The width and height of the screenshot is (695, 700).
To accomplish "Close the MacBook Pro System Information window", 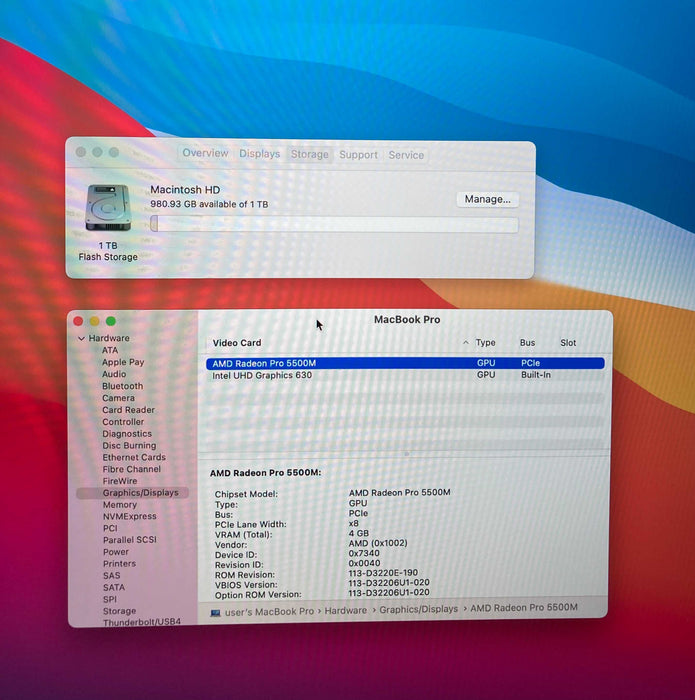I will pyautogui.click(x=78, y=321).
